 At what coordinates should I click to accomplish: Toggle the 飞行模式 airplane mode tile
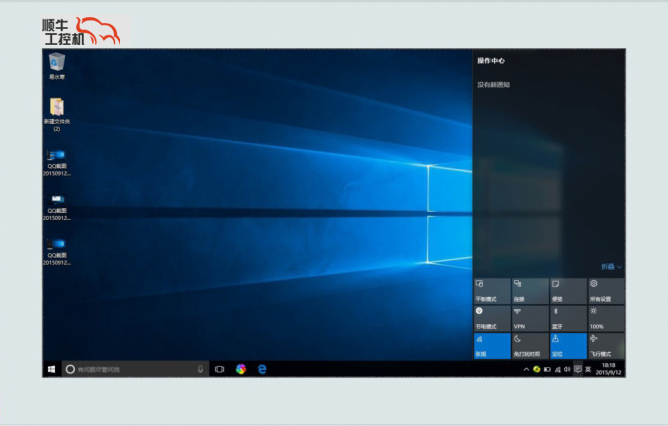point(606,346)
